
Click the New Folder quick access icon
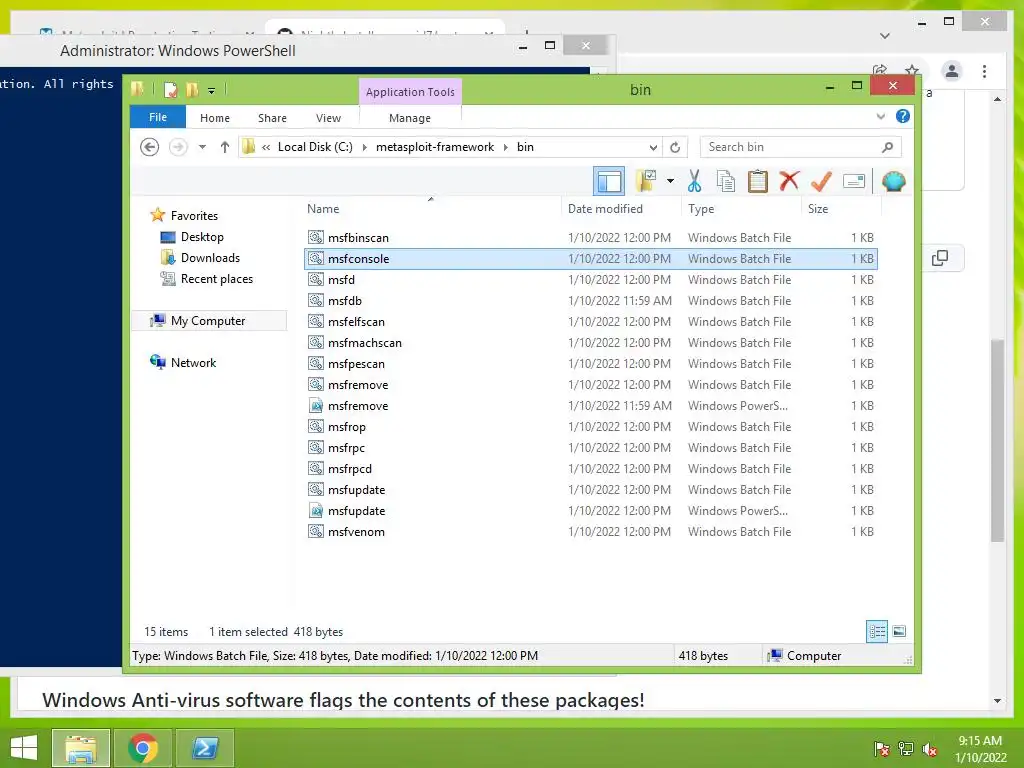[x=192, y=90]
